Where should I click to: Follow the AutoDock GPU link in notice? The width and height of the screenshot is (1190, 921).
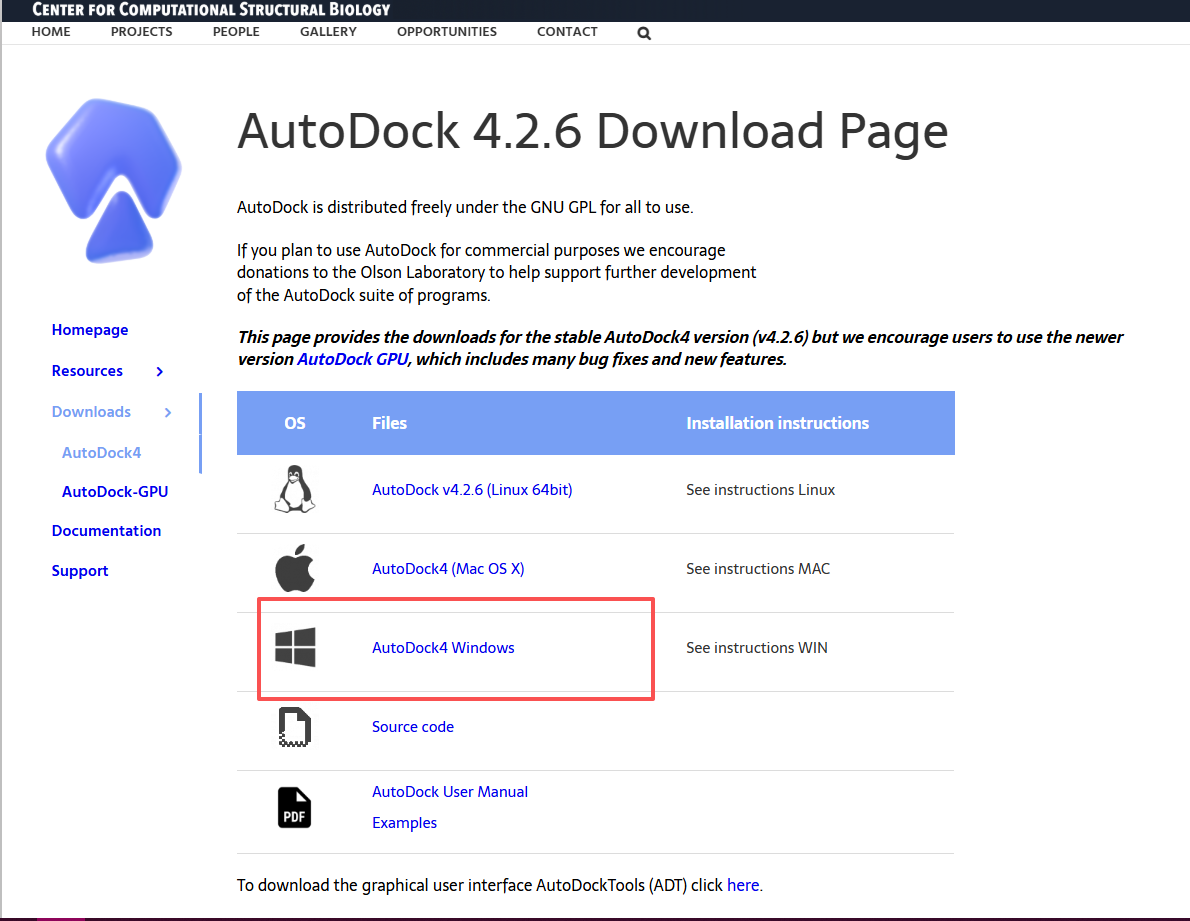click(353, 359)
